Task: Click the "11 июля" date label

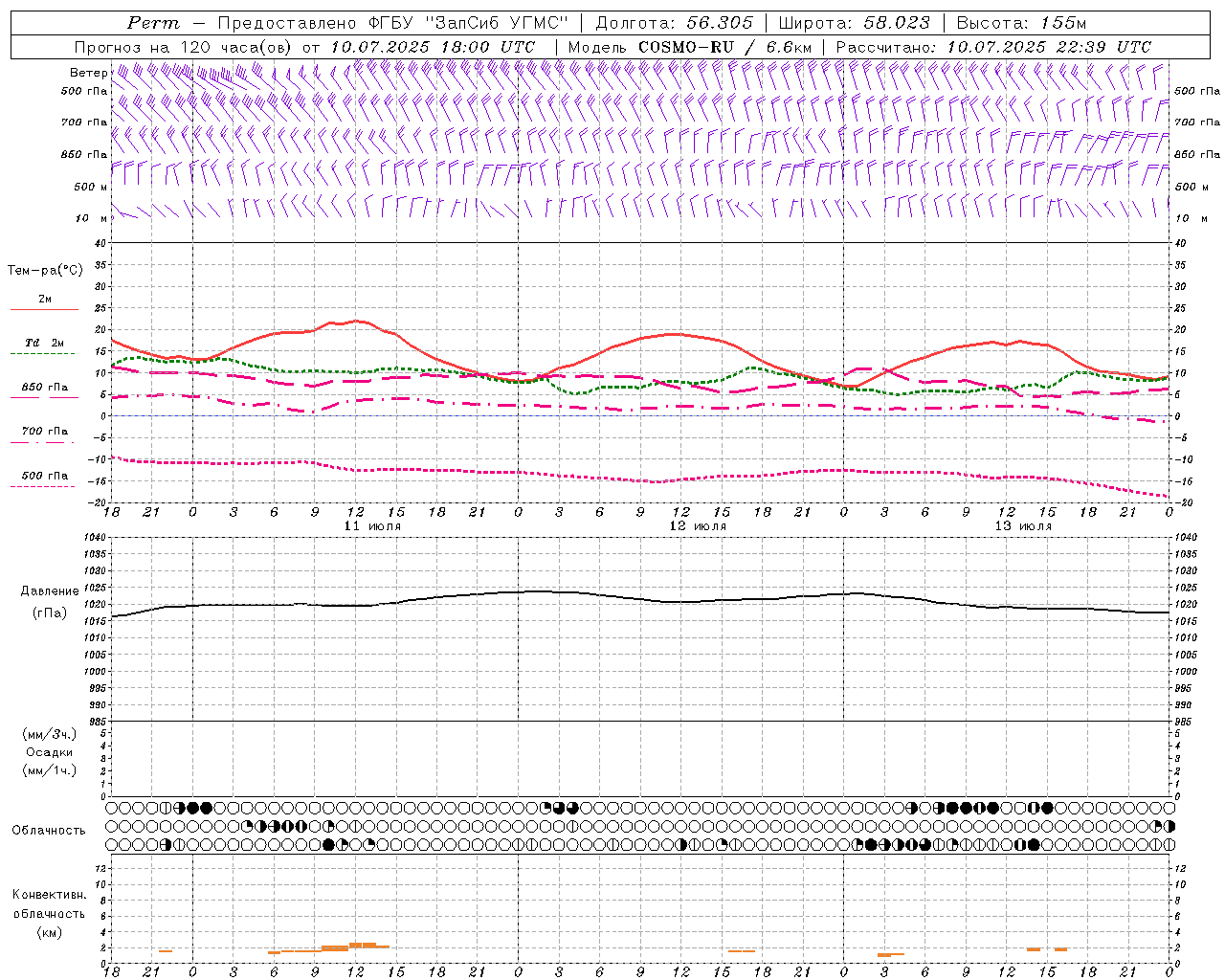Action: click(x=372, y=526)
